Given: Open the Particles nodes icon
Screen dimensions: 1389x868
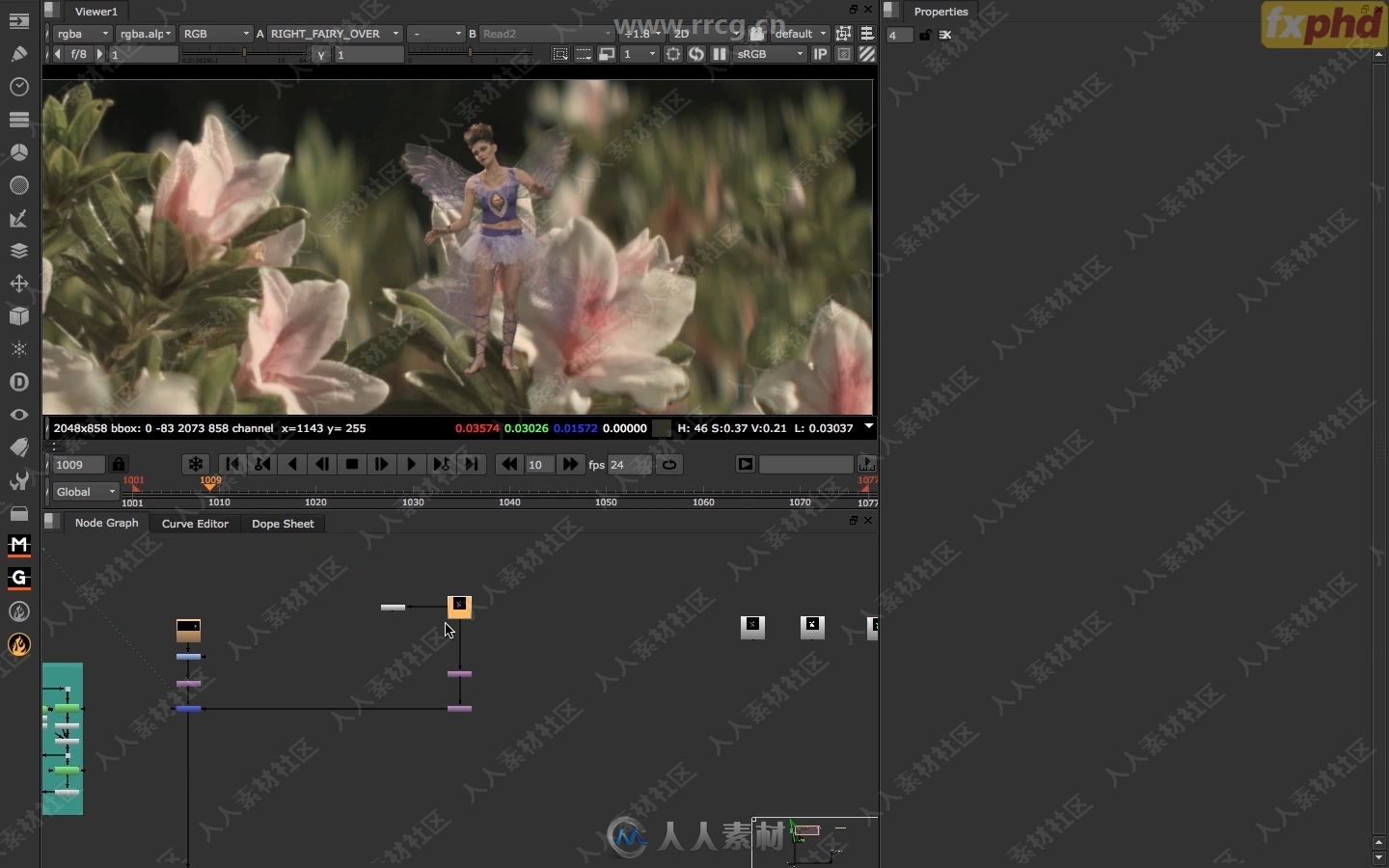Looking at the screenshot, I should 18,349.
